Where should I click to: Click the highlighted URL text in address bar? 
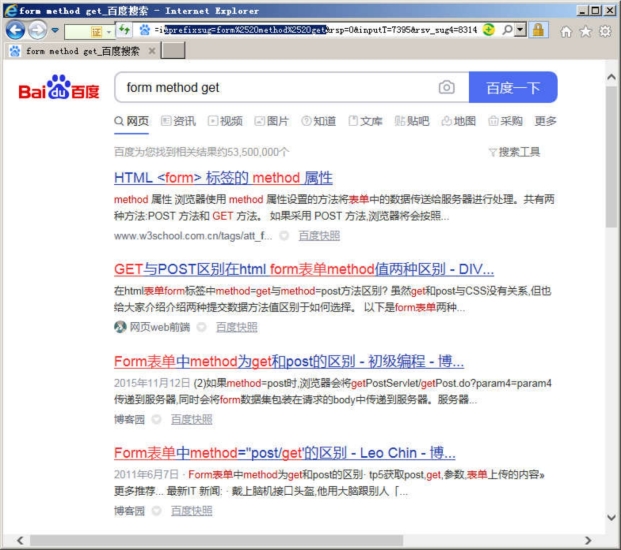pos(245,30)
